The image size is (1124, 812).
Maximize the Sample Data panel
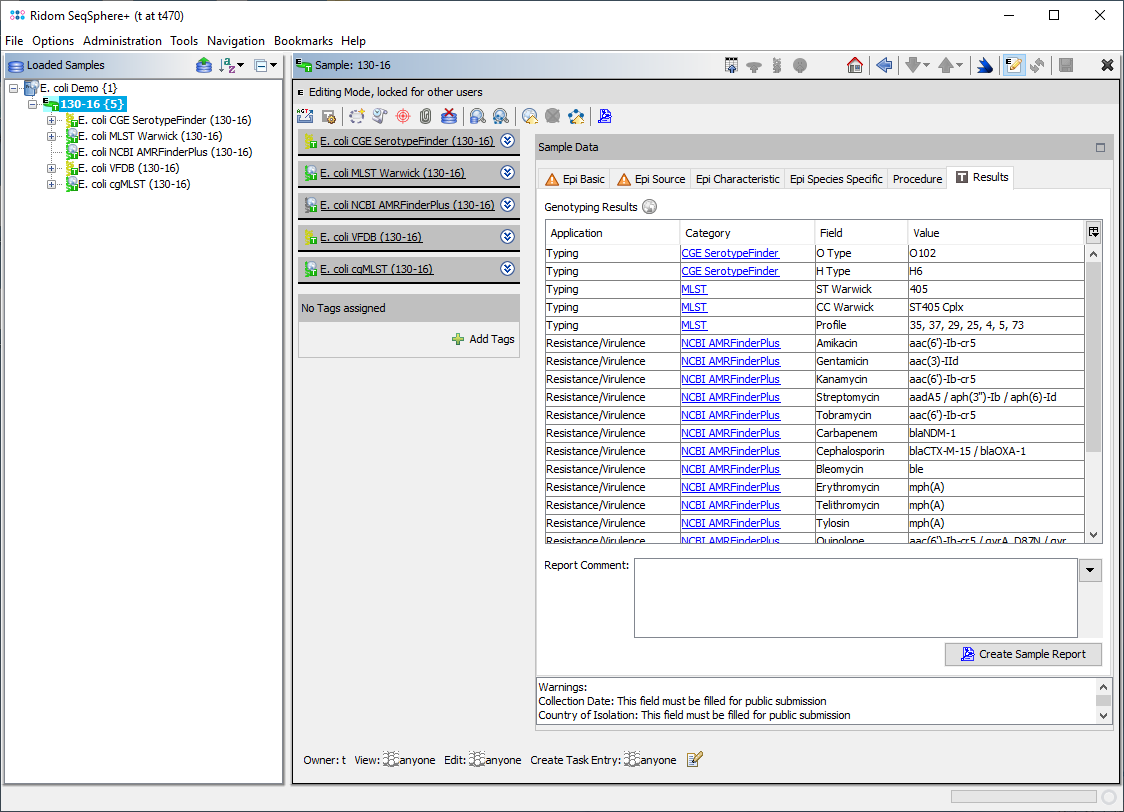(1100, 147)
